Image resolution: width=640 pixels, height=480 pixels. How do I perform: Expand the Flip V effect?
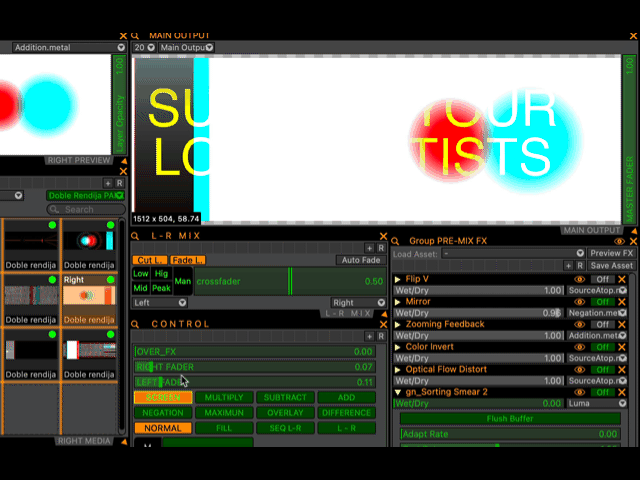coord(398,279)
